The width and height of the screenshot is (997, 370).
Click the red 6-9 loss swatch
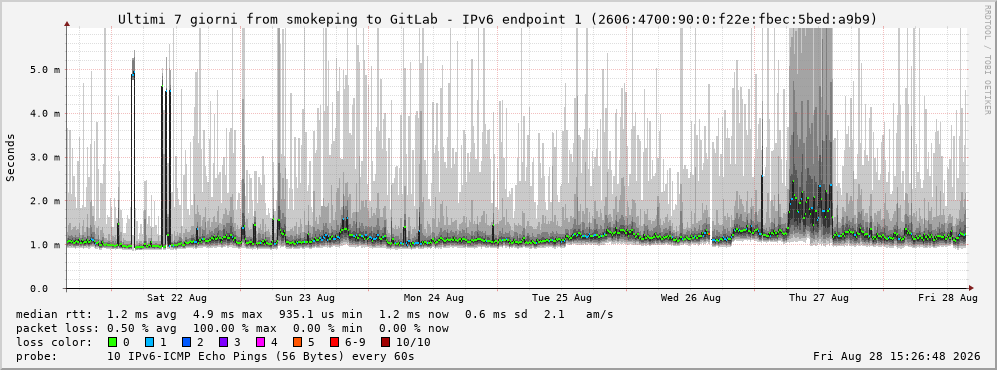click(x=334, y=343)
